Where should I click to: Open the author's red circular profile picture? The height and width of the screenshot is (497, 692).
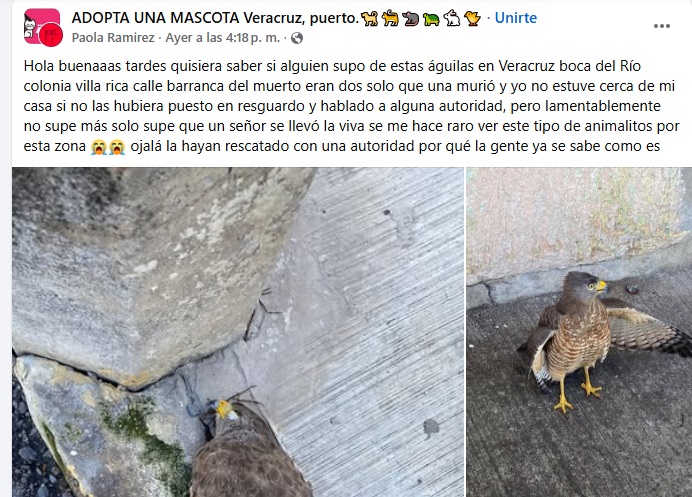click(x=51, y=35)
